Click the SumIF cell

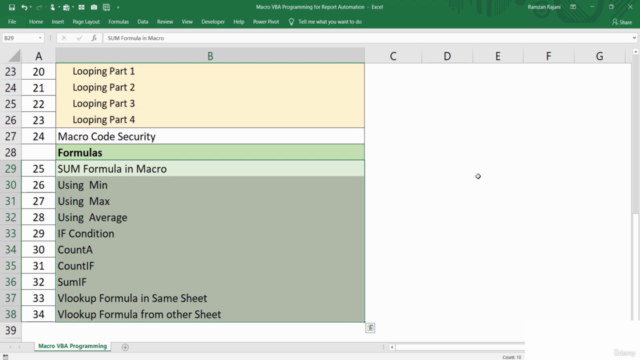tap(210, 282)
